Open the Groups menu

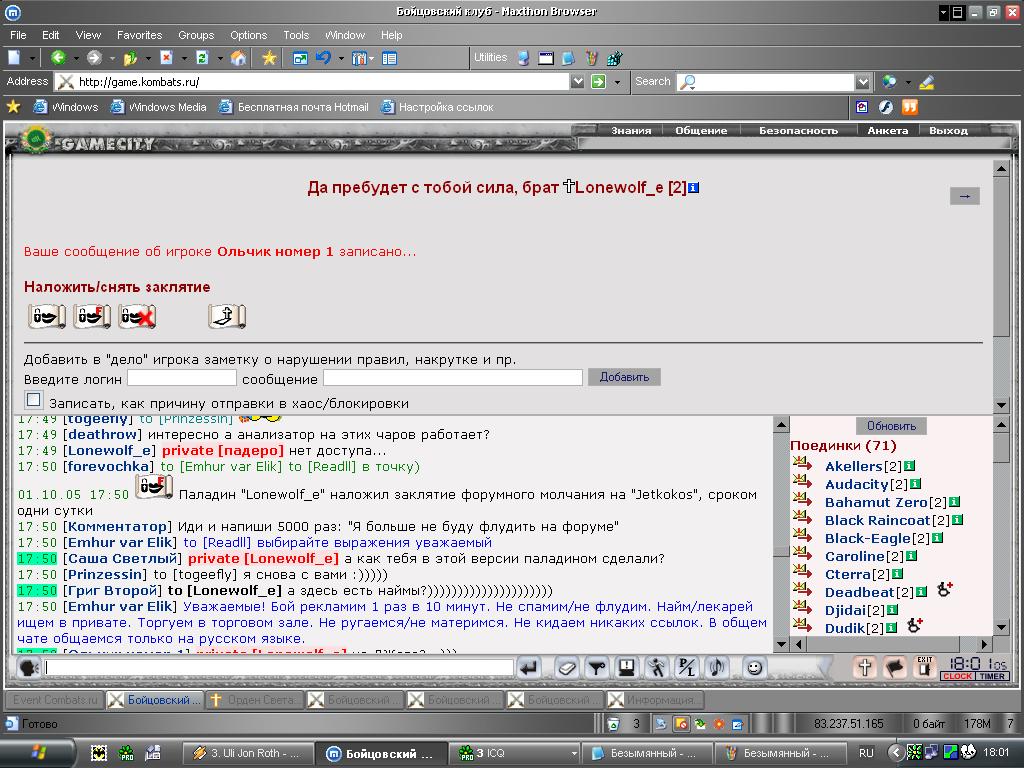click(x=196, y=35)
